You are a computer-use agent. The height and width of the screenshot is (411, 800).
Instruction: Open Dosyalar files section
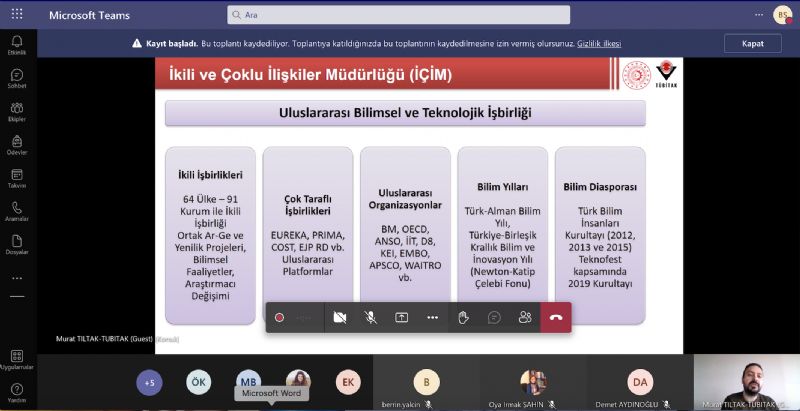(x=17, y=244)
